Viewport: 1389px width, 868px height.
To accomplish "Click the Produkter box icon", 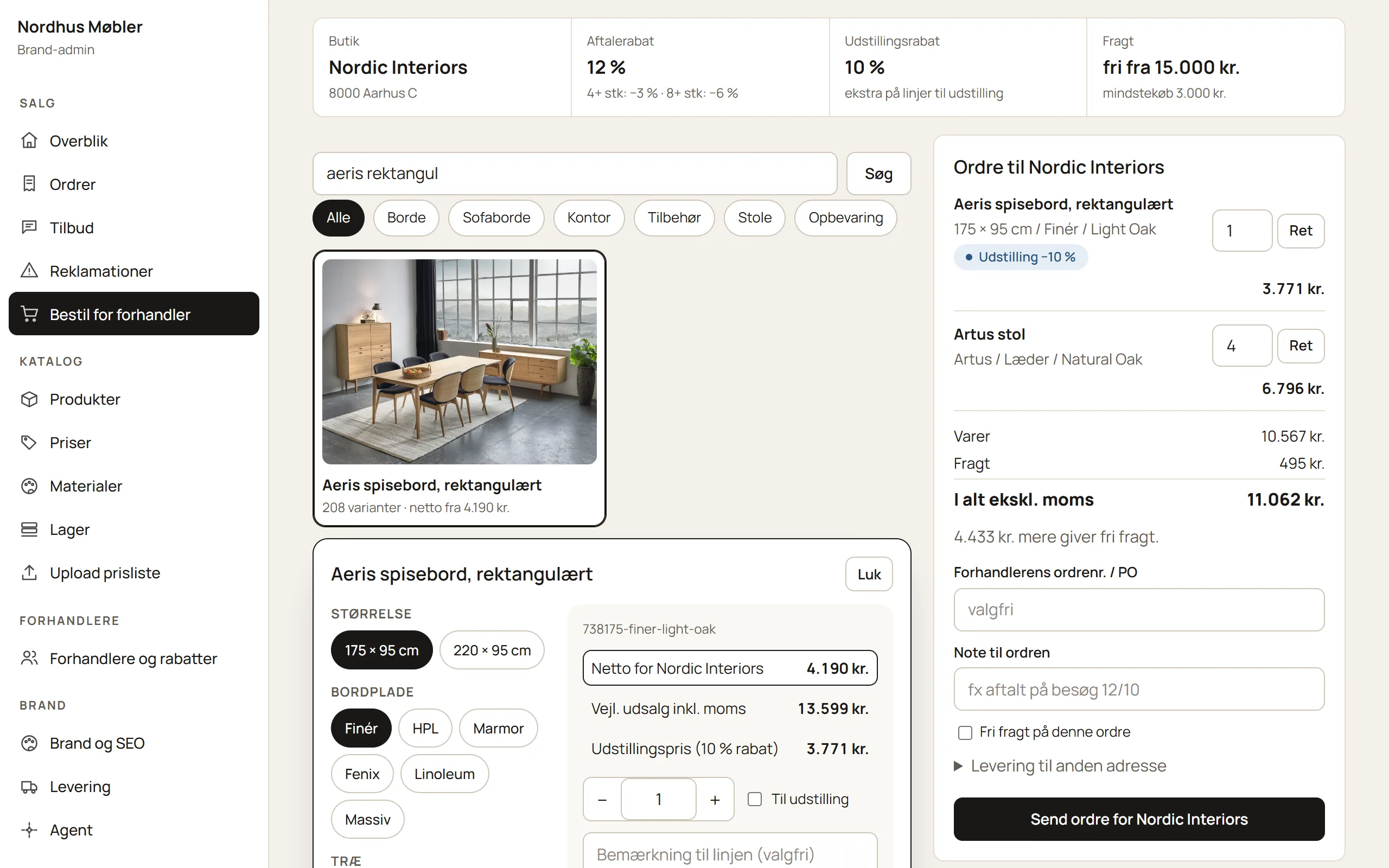I will (29, 399).
